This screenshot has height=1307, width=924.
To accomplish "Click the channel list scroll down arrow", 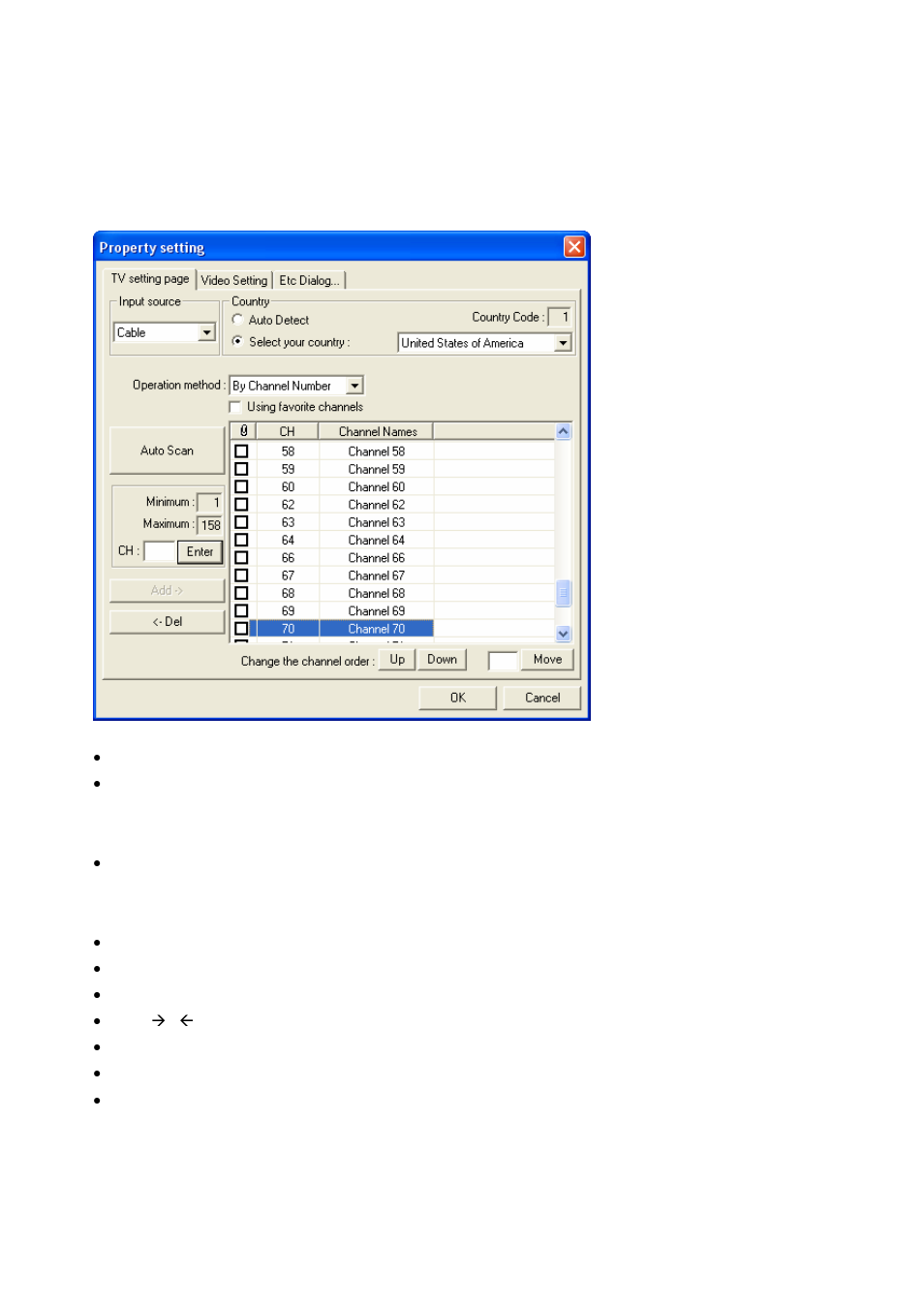I will (564, 634).
